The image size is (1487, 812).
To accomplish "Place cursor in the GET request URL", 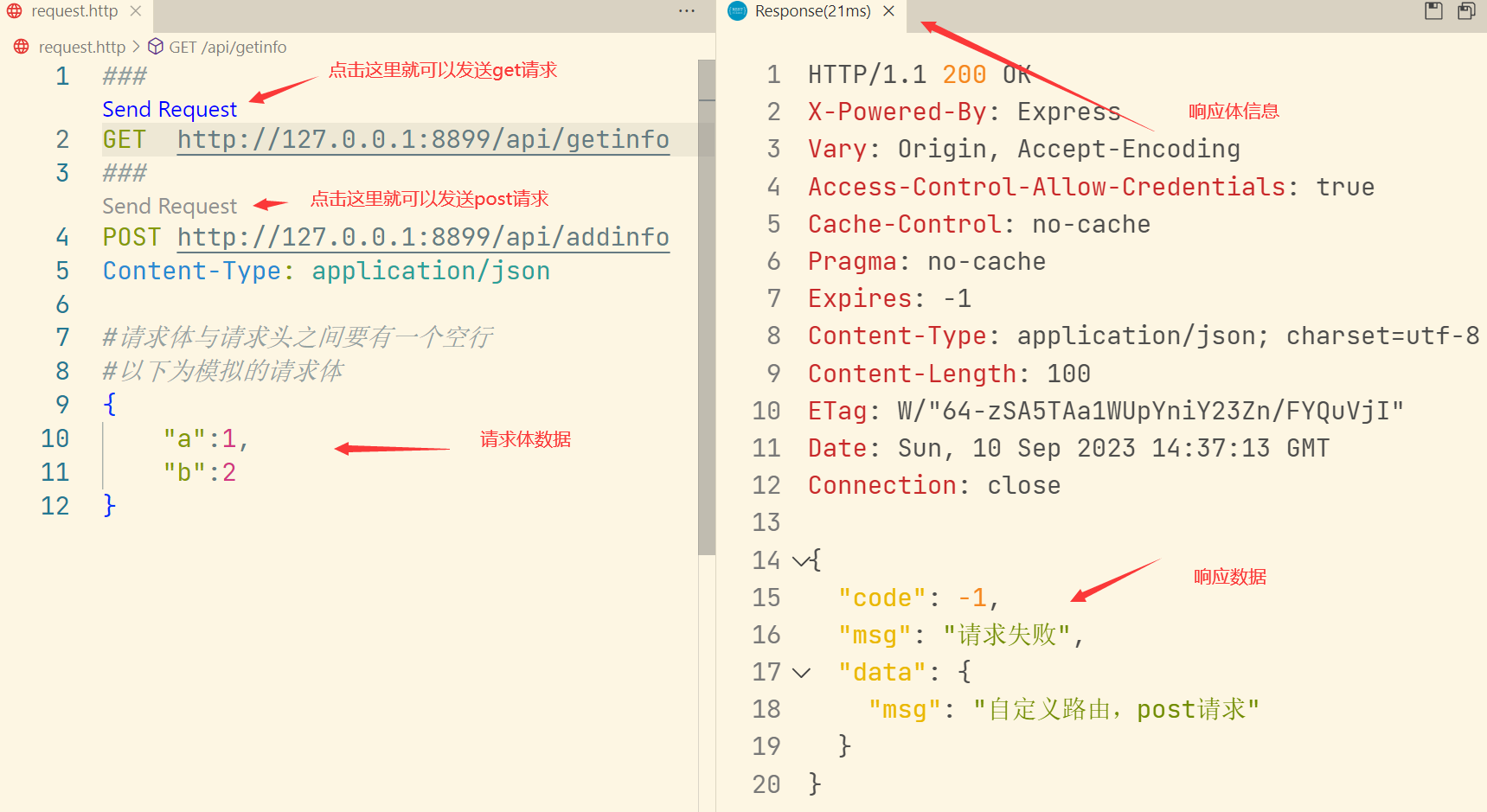I will [x=424, y=139].
